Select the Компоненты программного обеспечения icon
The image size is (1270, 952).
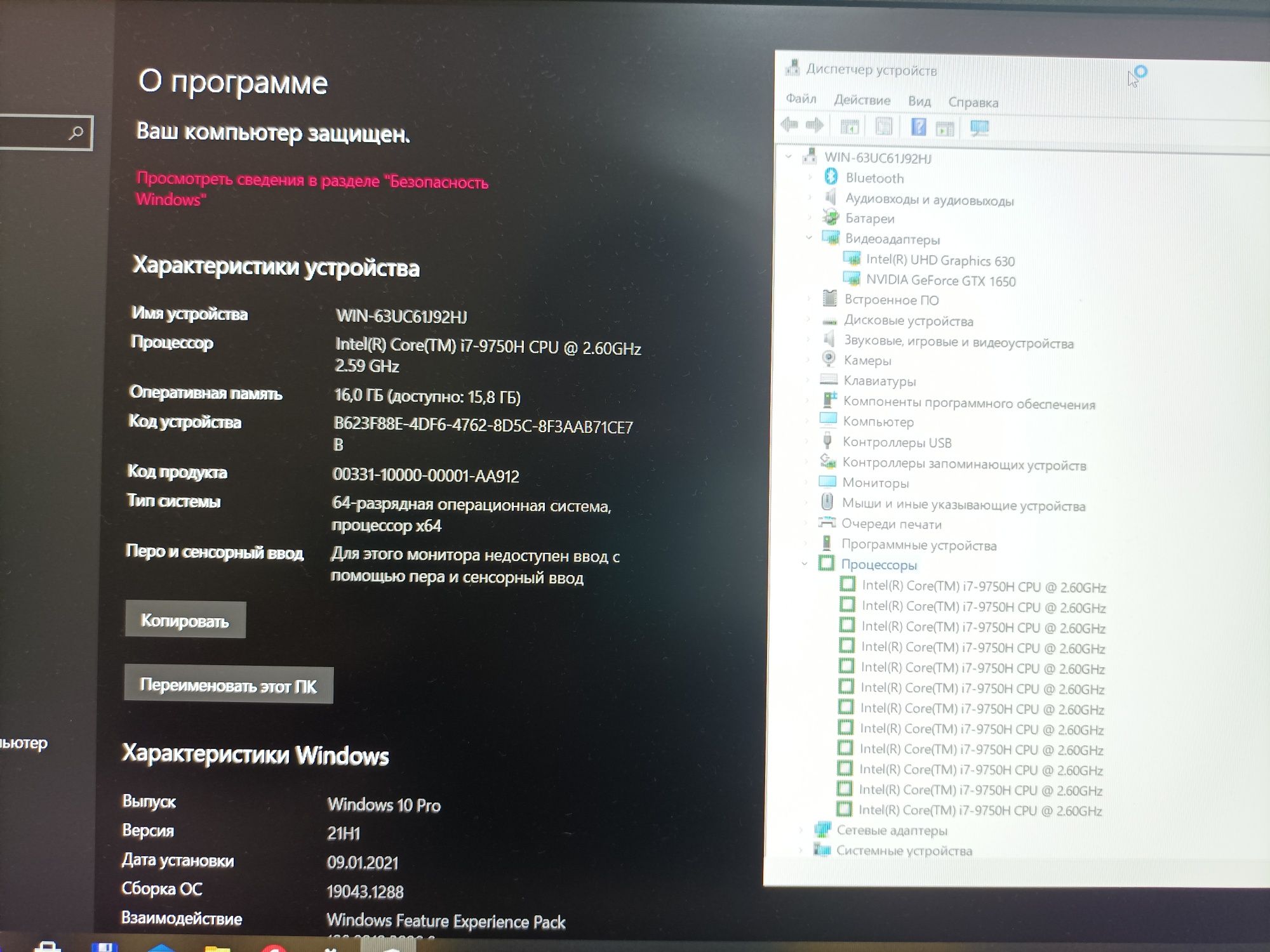[829, 400]
